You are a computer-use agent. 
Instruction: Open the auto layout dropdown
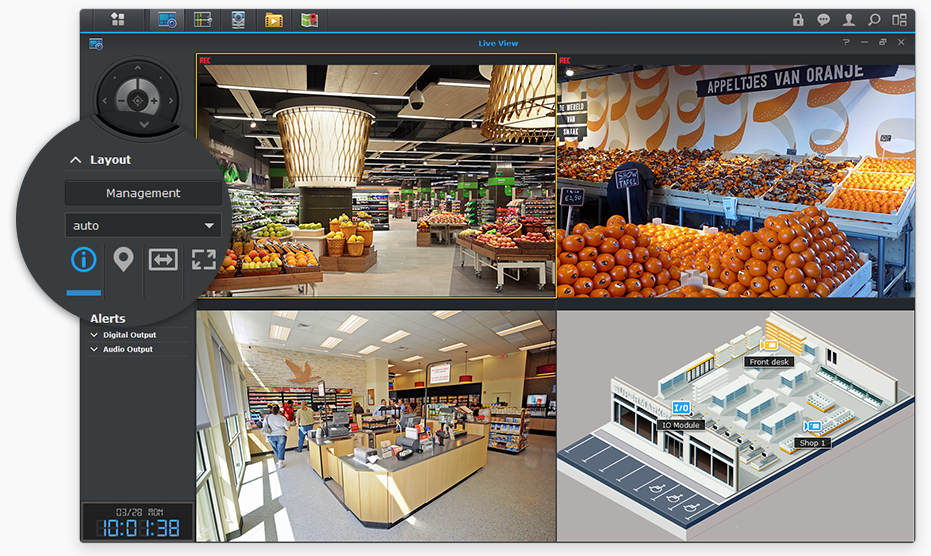pyautogui.click(x=142, y=226)
